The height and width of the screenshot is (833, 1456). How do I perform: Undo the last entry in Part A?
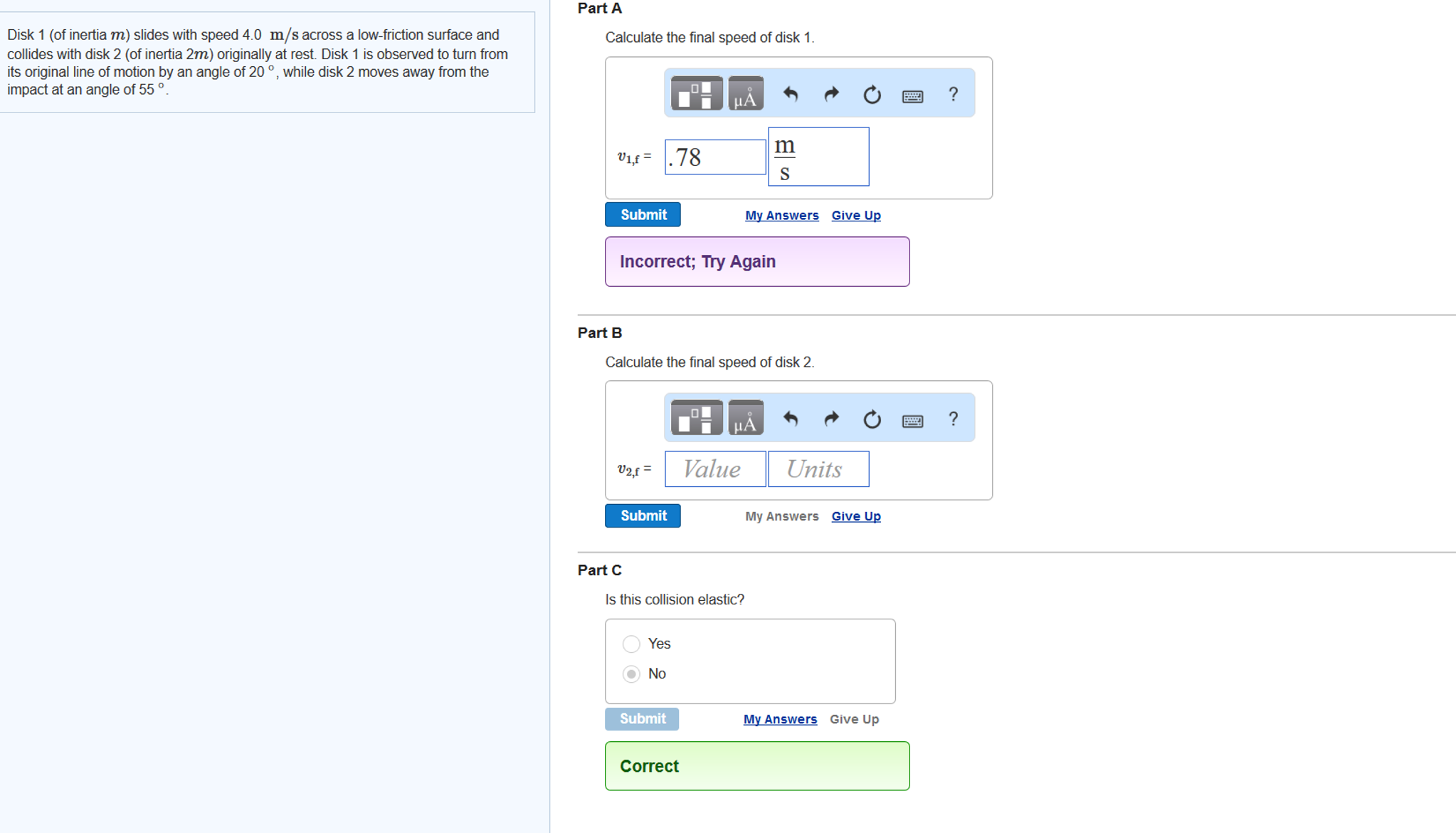click(x=791, y=93)
